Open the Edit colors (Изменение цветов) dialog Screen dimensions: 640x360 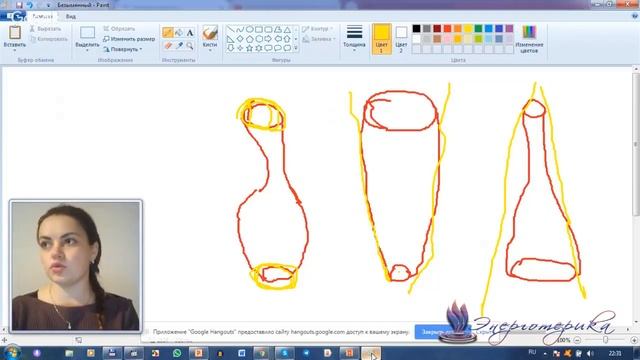529,38
